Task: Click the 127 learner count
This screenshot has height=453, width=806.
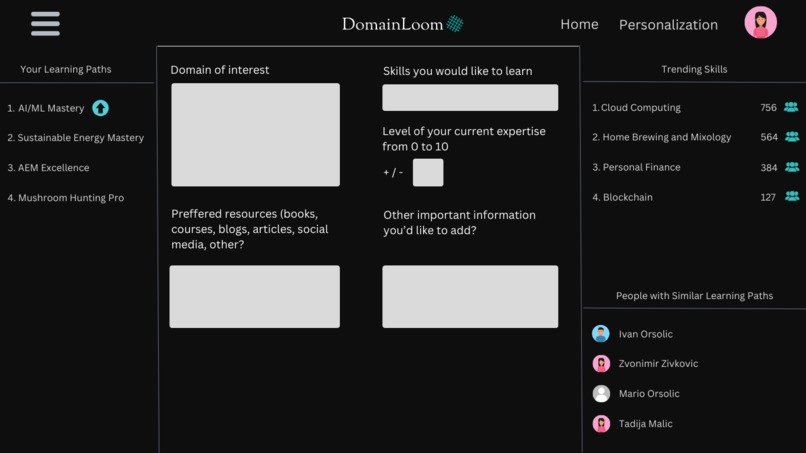Action: pos(768,197)
